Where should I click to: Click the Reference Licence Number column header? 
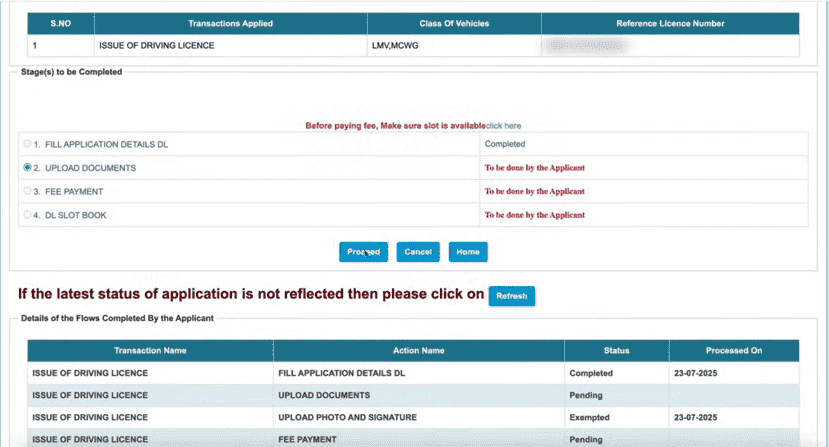[670, 23]
